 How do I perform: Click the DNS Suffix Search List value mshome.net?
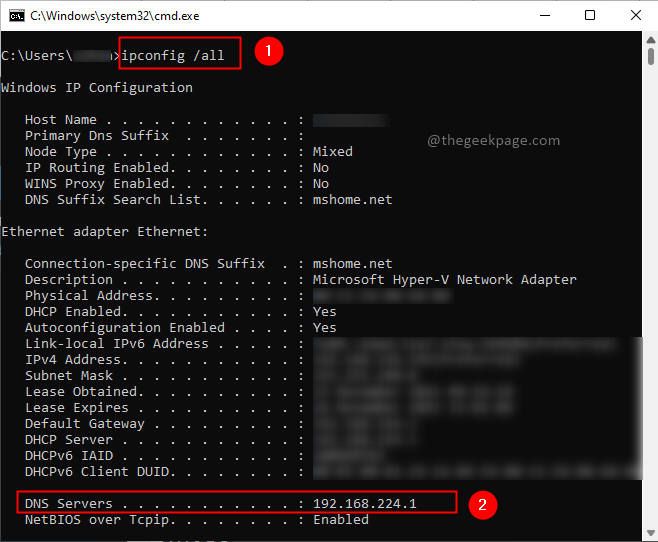352,200
